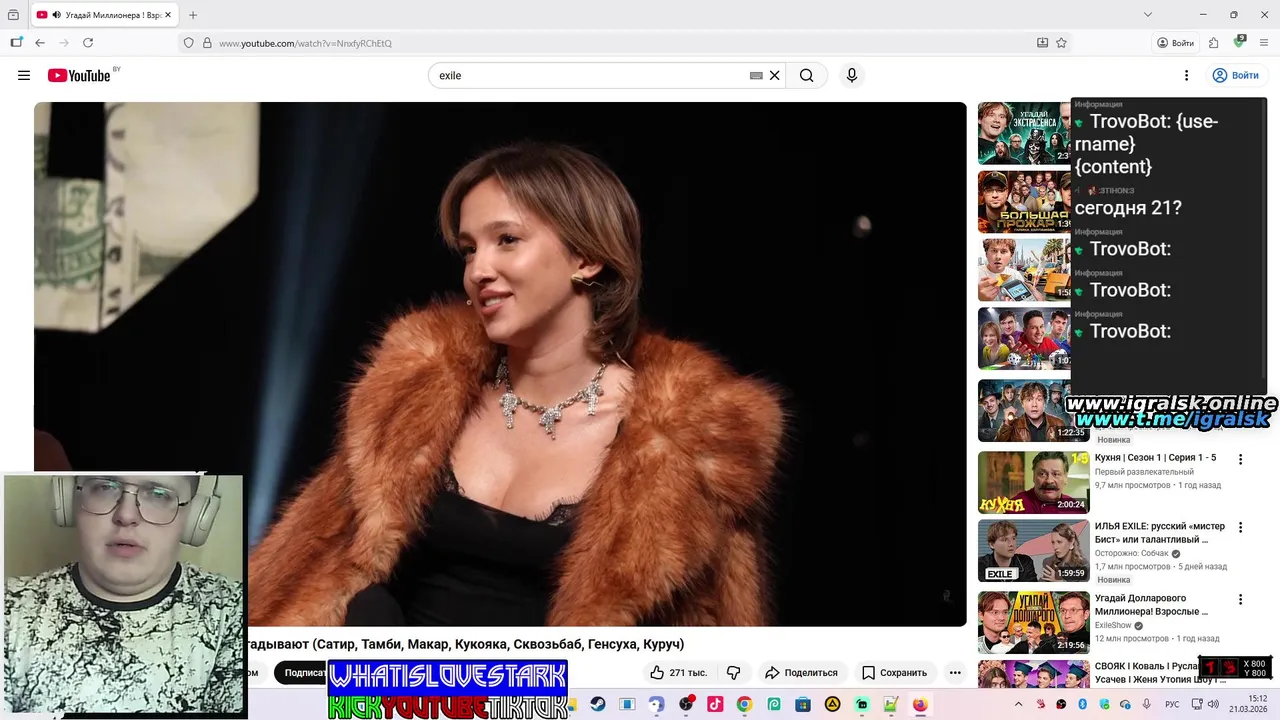The image size is (1280, 720).
Task: Switch keyboard language 'РУС' indicator
Action: (1172, 704)
